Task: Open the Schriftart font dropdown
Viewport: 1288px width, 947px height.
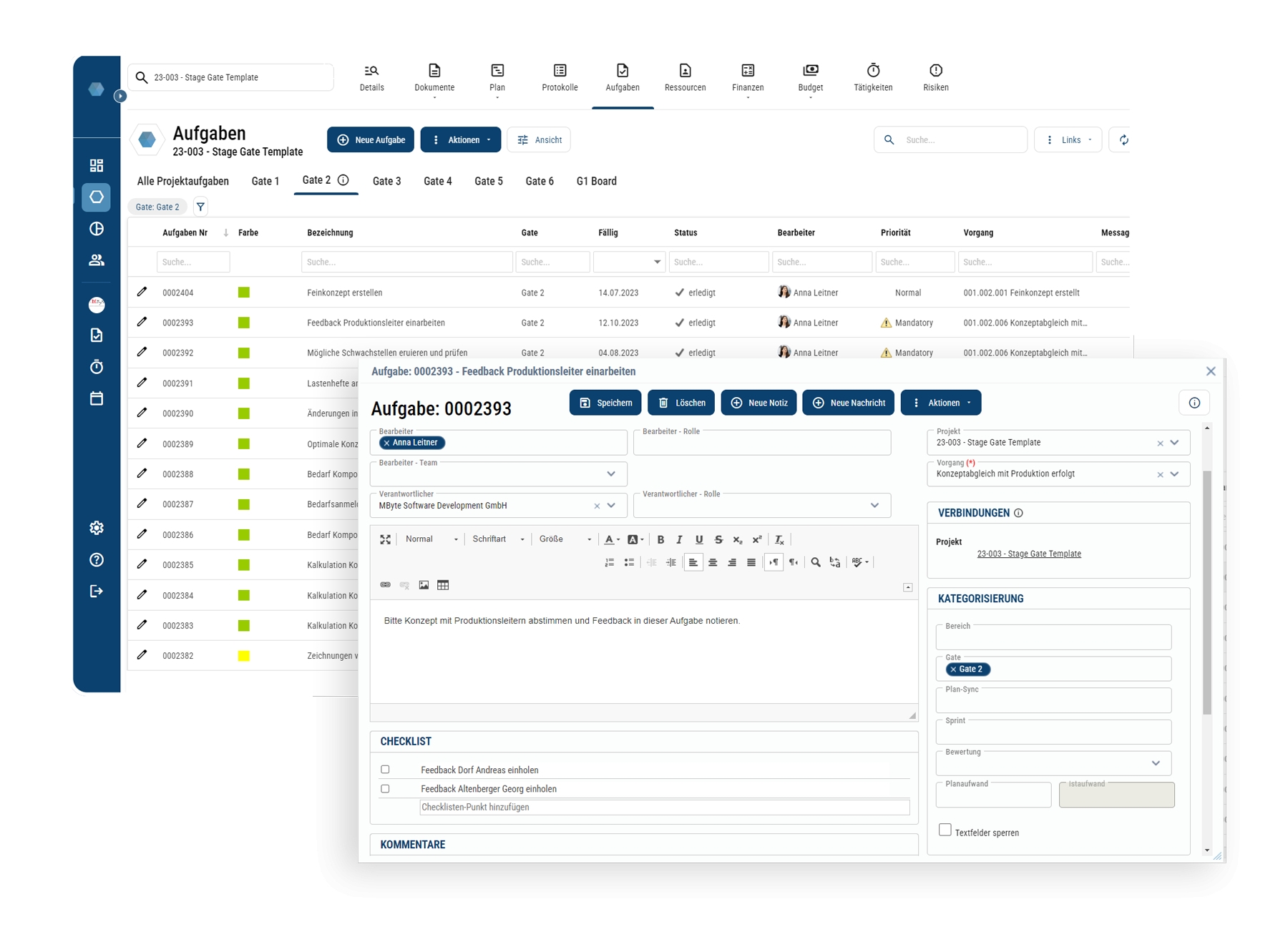Action: [498, 539]
